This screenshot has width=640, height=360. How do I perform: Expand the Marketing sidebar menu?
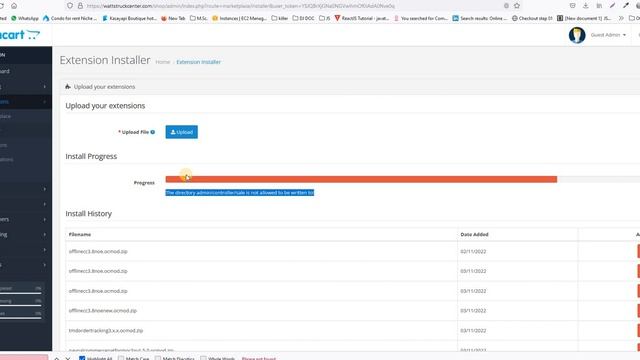(26, 234)
